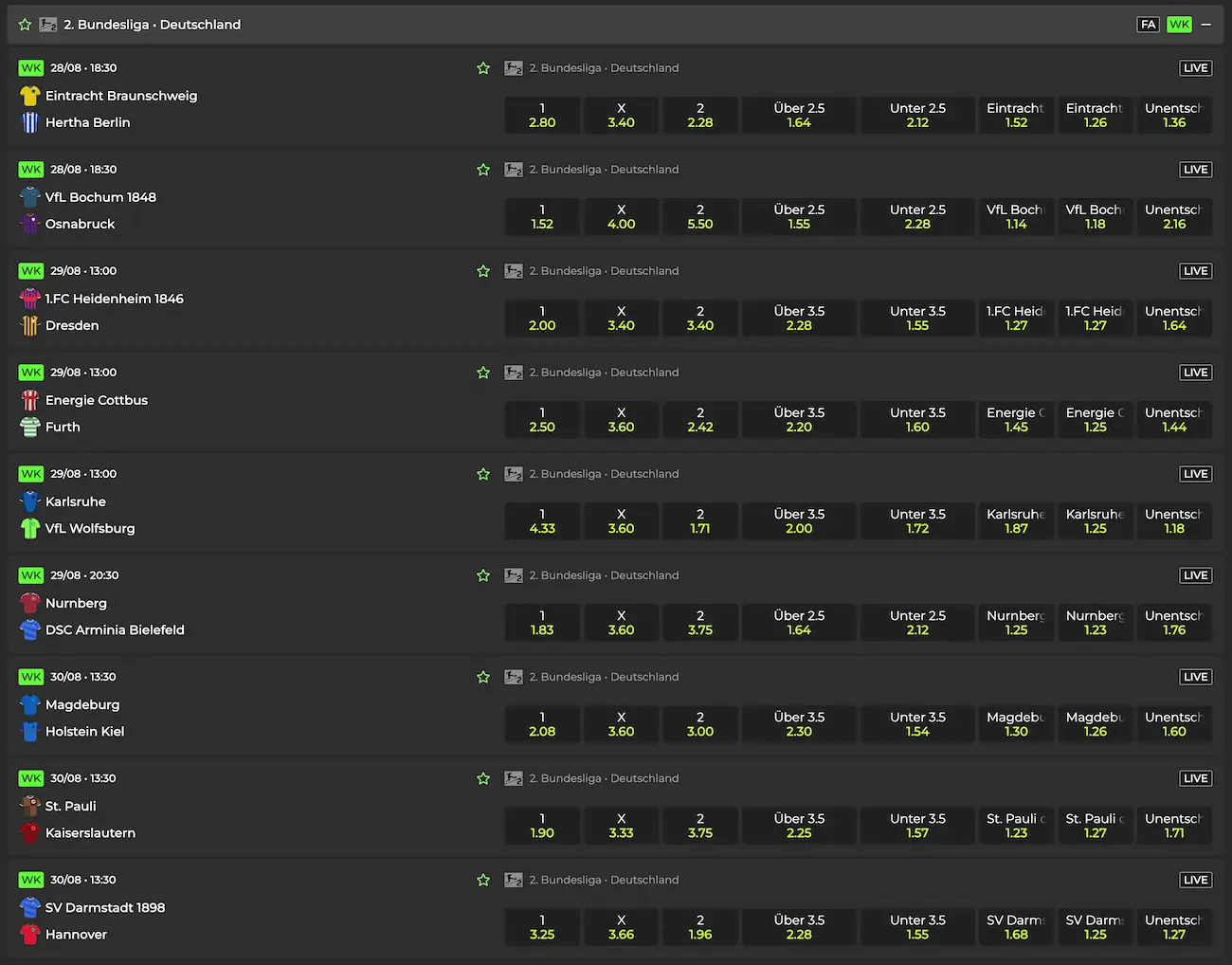Select Unentschieden 2.16 for Bochum vs Osnabruck

(x=1174, y=217)
